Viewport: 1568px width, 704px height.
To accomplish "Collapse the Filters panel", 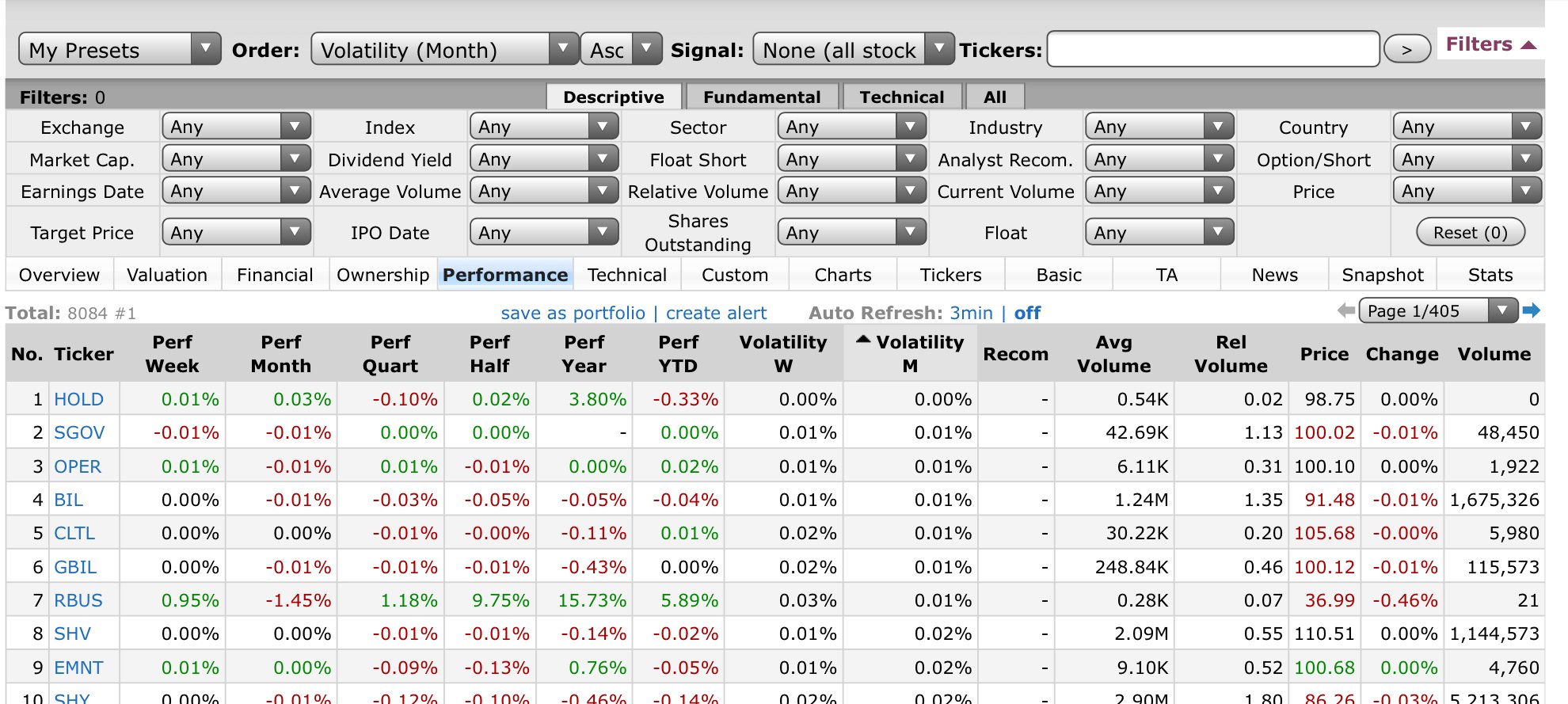I will pyautogui.click(x=1490, y=44).
